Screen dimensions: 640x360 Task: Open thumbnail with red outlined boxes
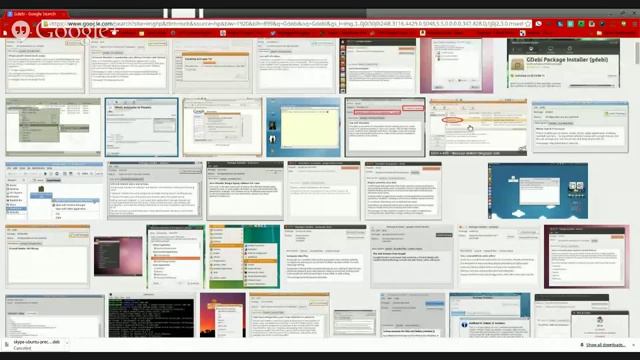click(x=384, y=127)
